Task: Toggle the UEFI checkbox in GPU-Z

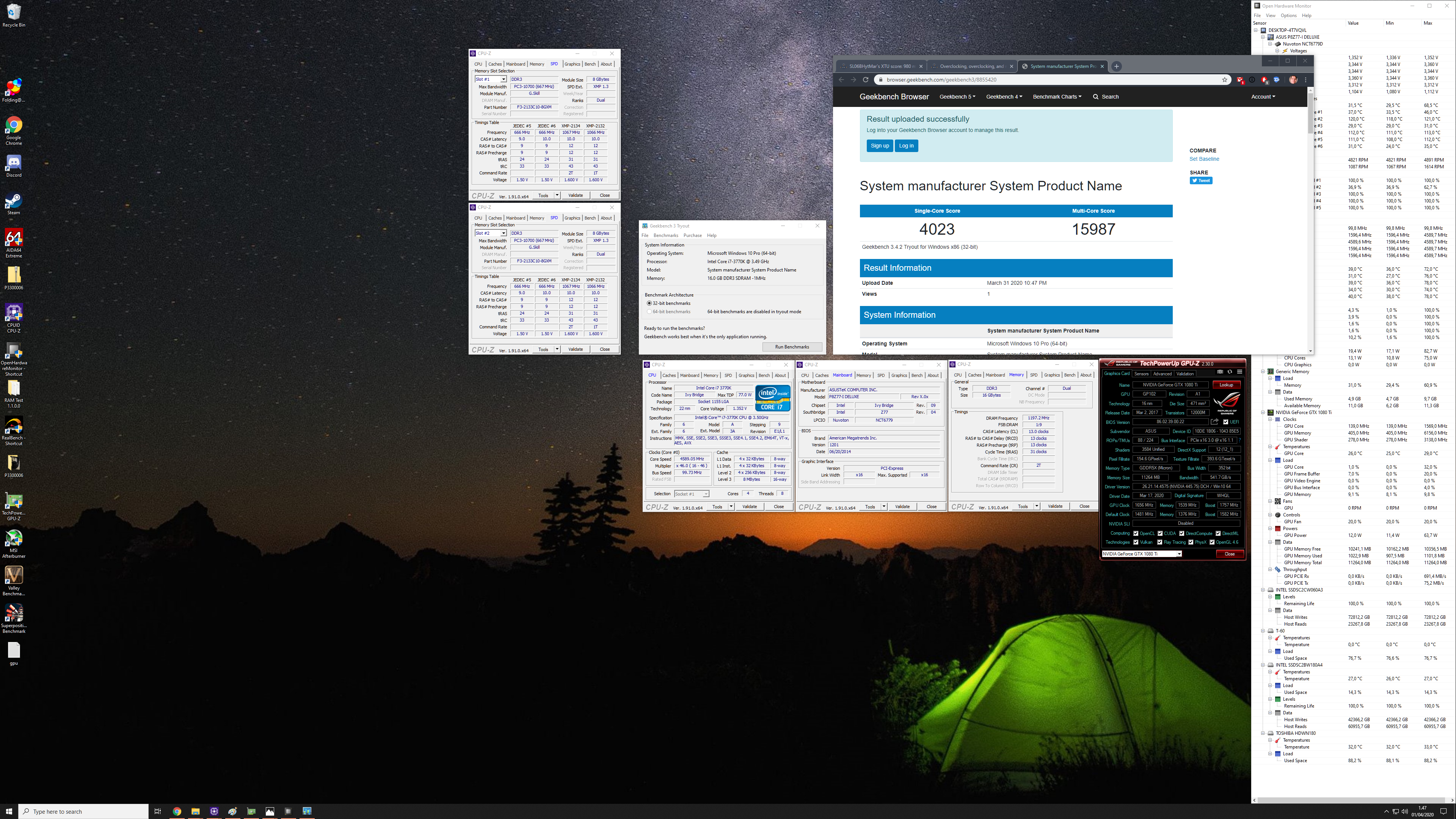Action: (x=1225, y=422)
